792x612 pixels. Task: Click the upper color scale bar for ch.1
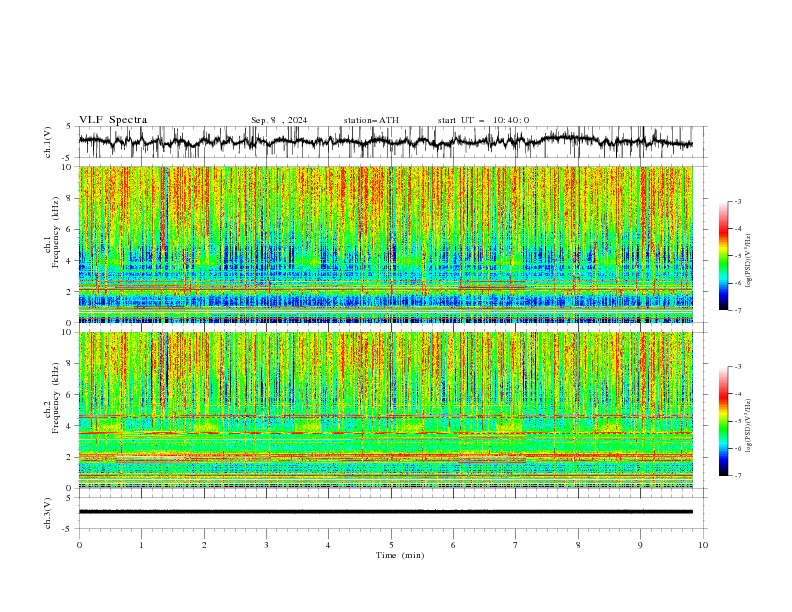tap(723, 256)
